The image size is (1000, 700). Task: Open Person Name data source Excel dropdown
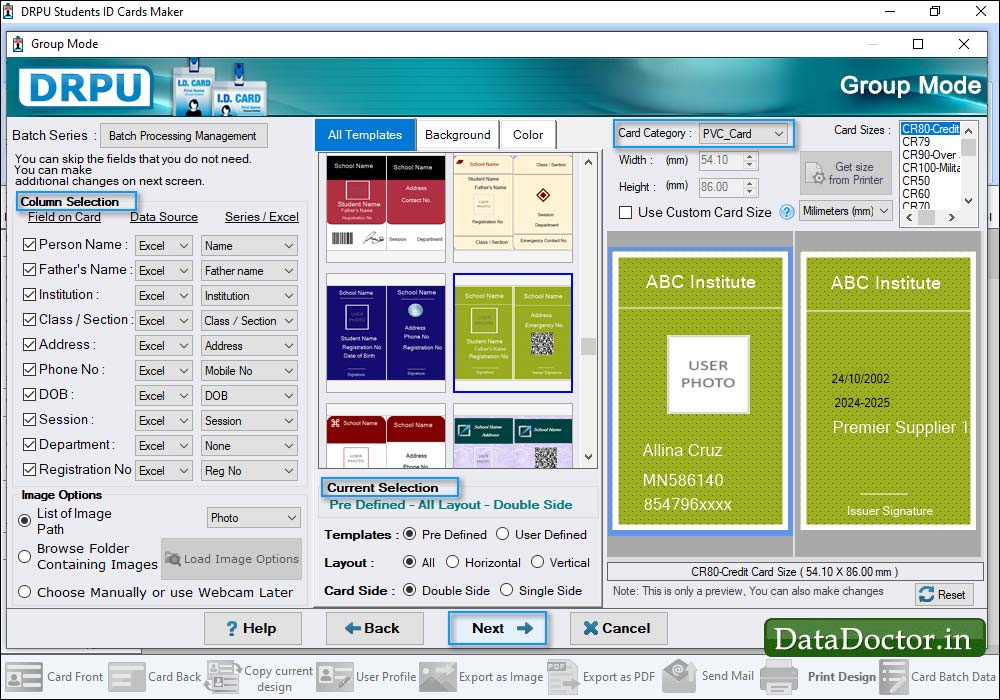164,245
